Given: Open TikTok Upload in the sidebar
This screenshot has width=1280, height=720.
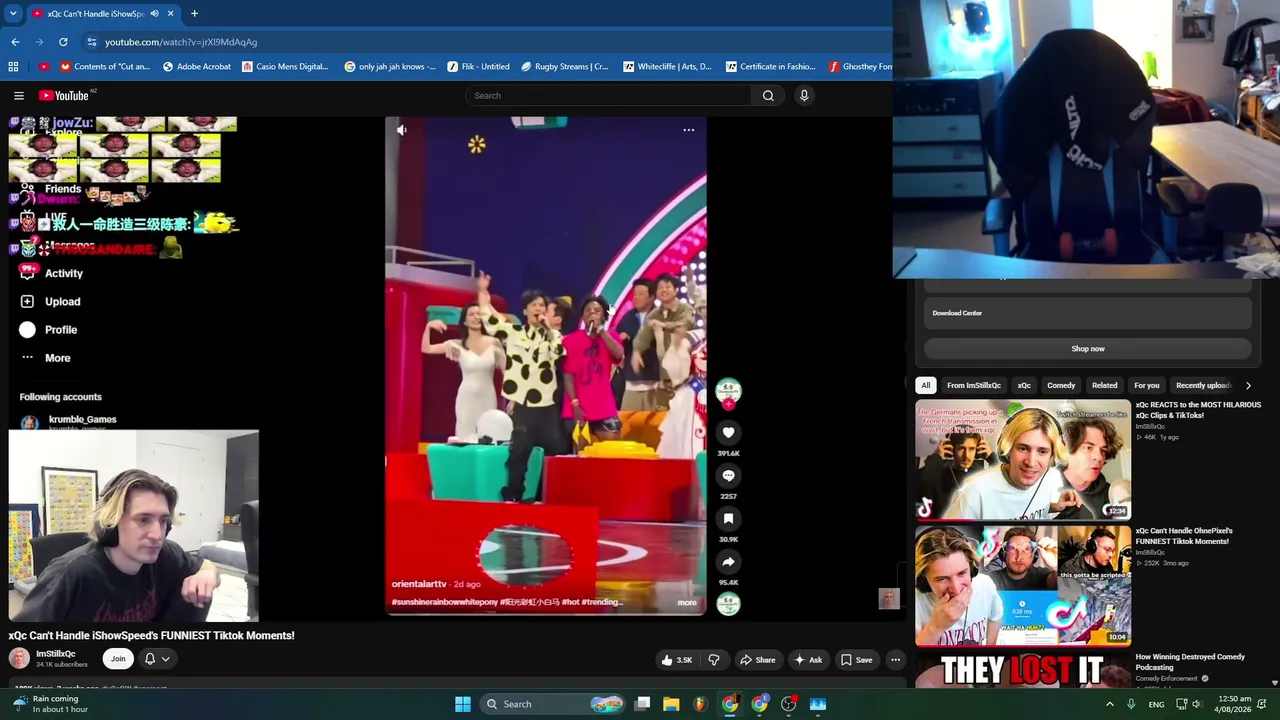Looking at the screenshot, I should (50, 301).
